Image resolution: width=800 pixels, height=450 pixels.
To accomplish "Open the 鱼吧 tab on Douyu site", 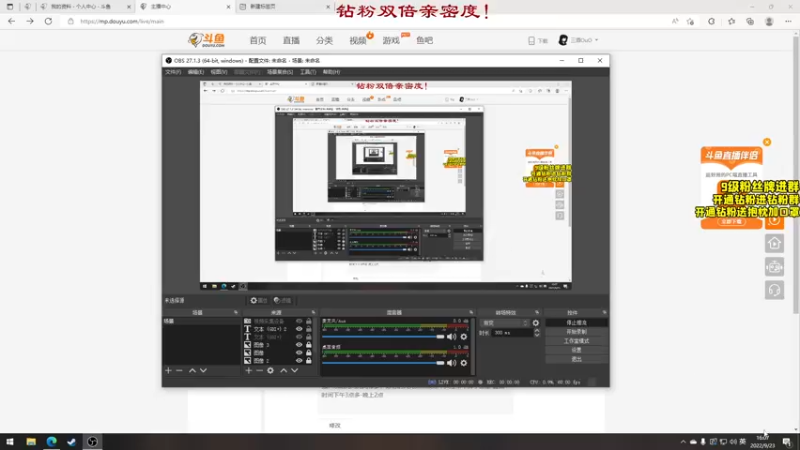I will tap(424, 40).
